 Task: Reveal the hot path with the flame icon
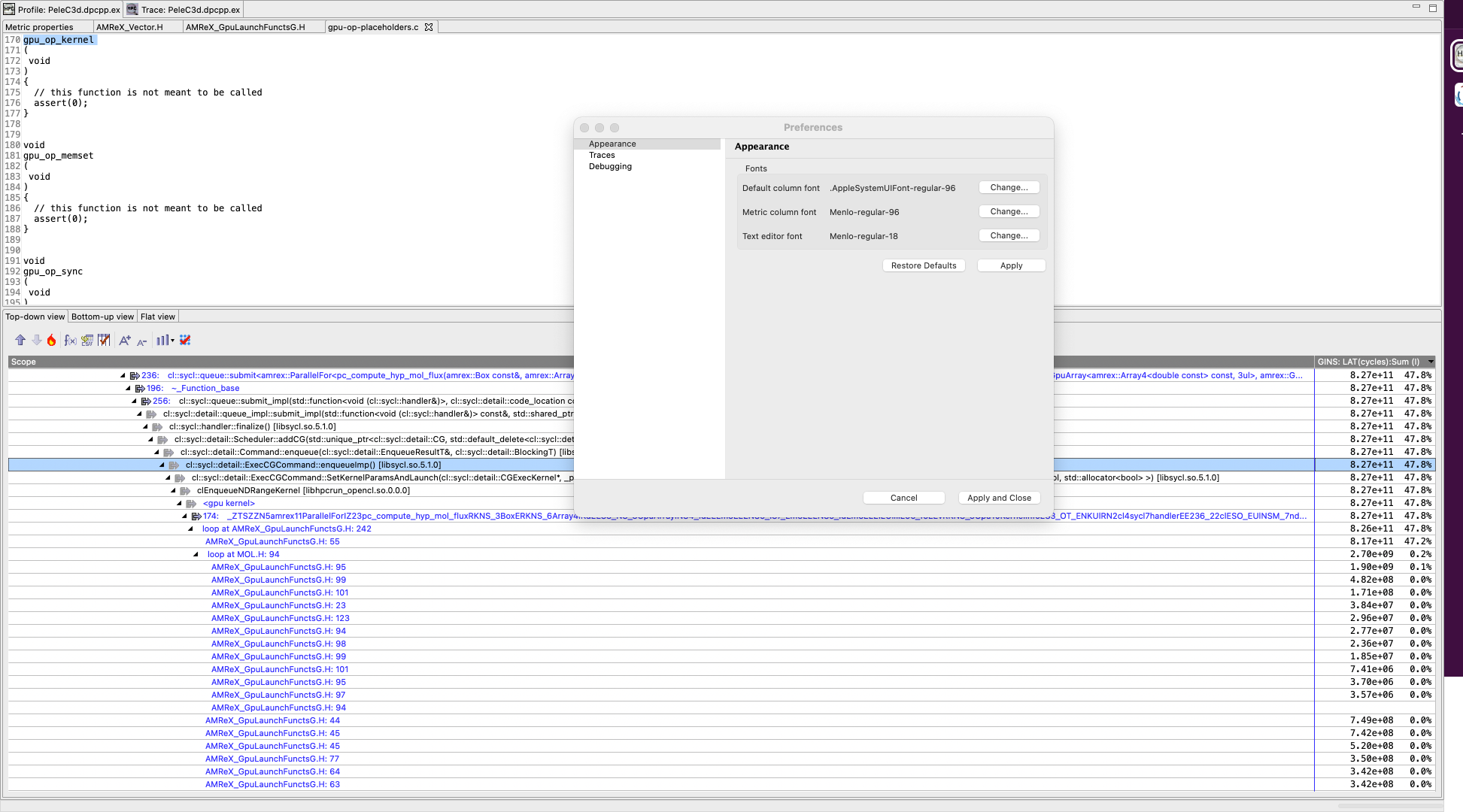[51, 340]
